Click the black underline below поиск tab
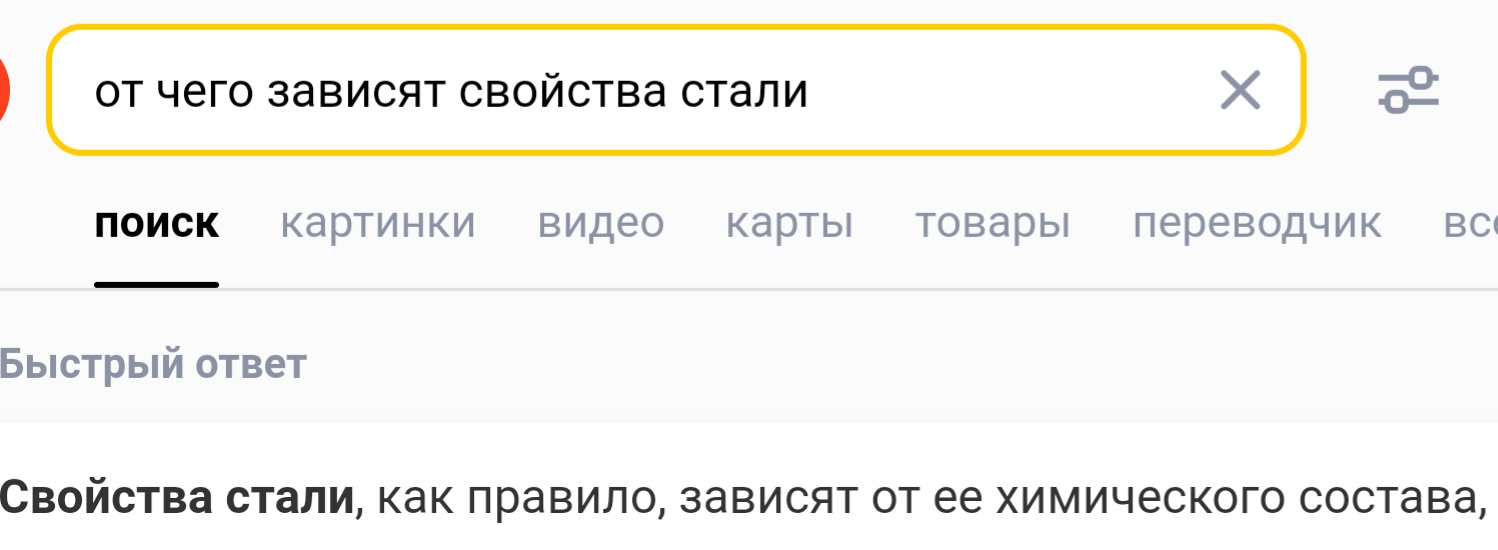 (x=157, y=285)
